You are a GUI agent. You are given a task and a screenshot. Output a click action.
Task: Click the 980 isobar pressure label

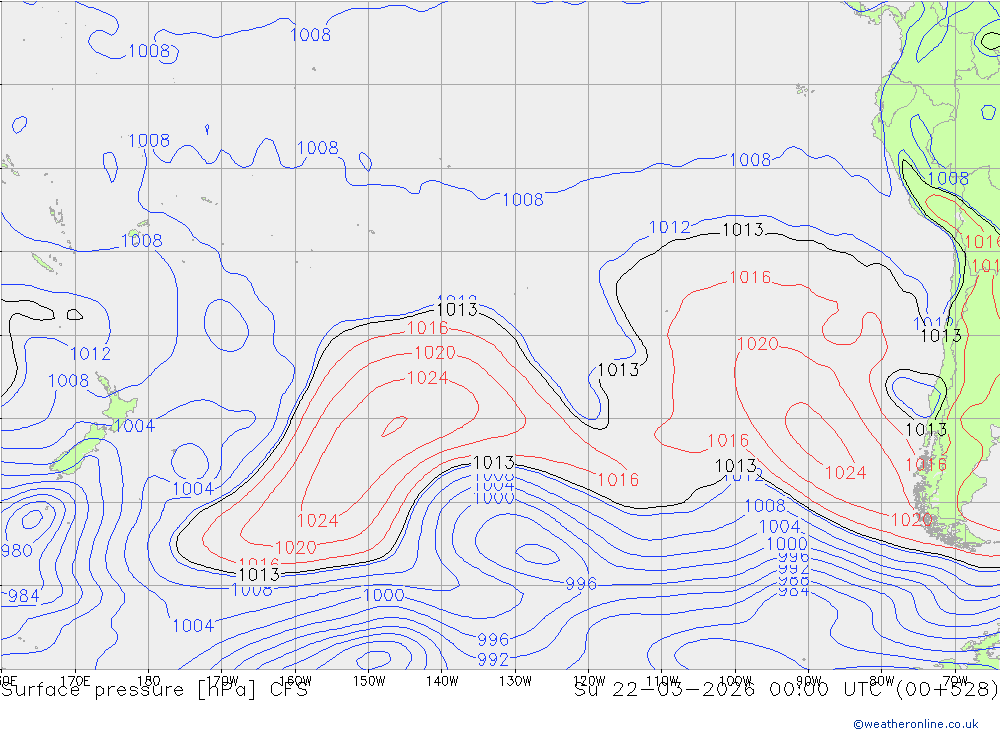click(x=17, y=551)
